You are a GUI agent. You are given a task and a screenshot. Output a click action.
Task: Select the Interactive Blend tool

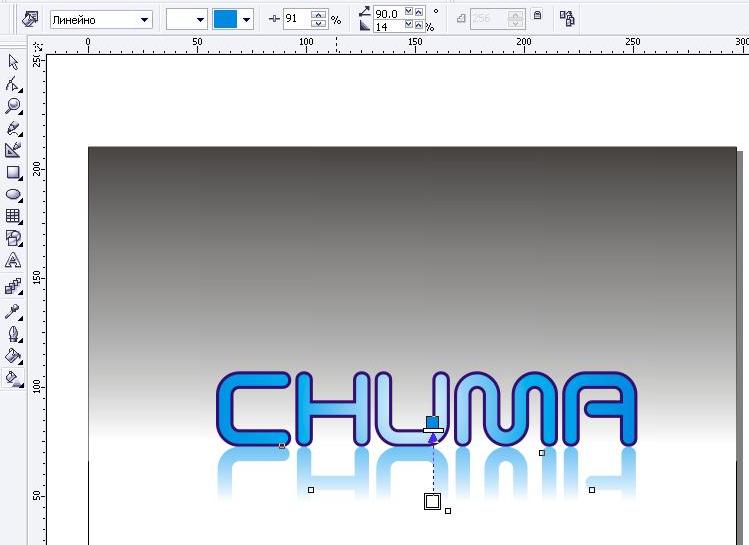pos(13,286)
